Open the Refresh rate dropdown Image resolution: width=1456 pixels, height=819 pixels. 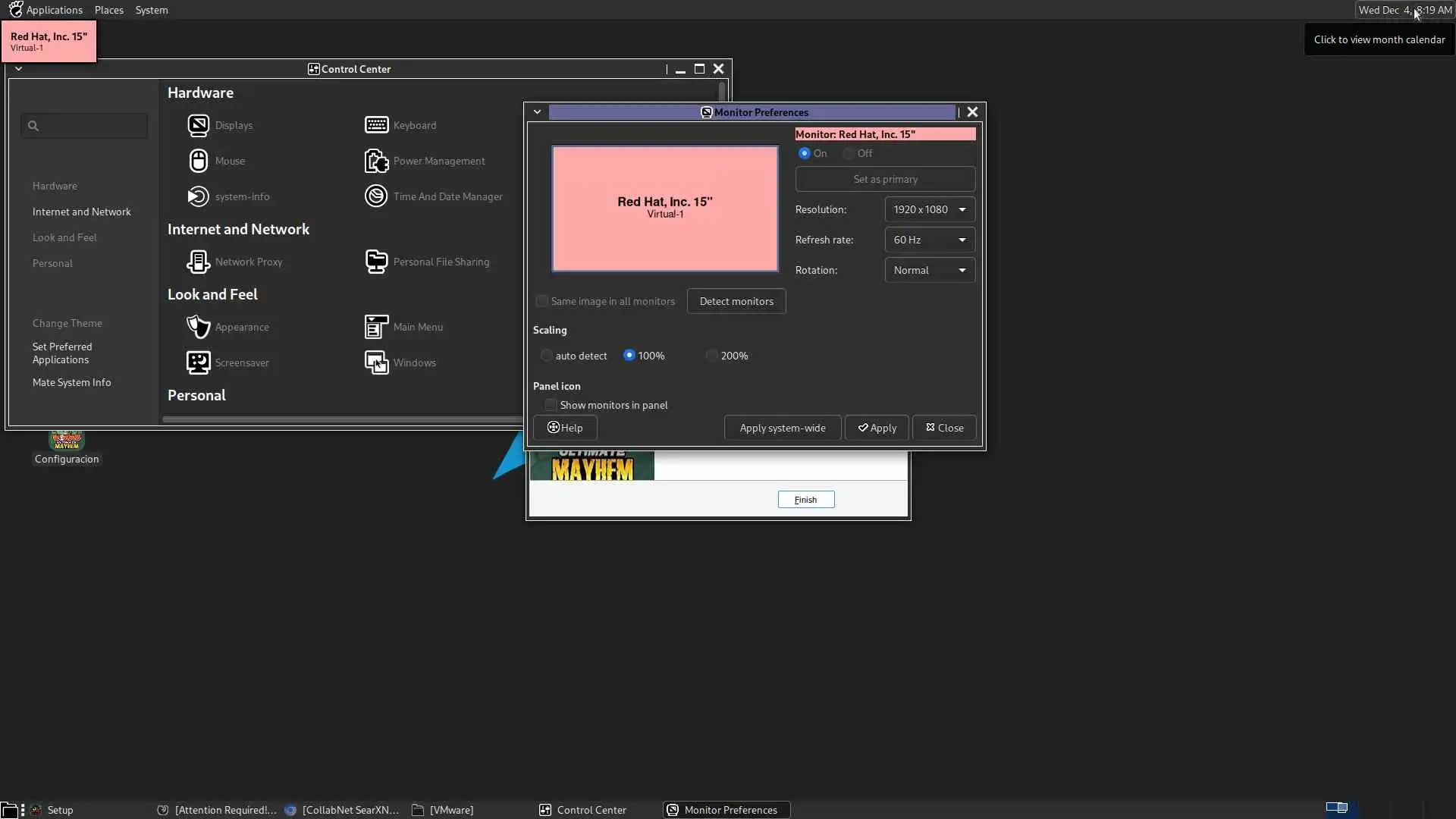(x=930, y=240)
